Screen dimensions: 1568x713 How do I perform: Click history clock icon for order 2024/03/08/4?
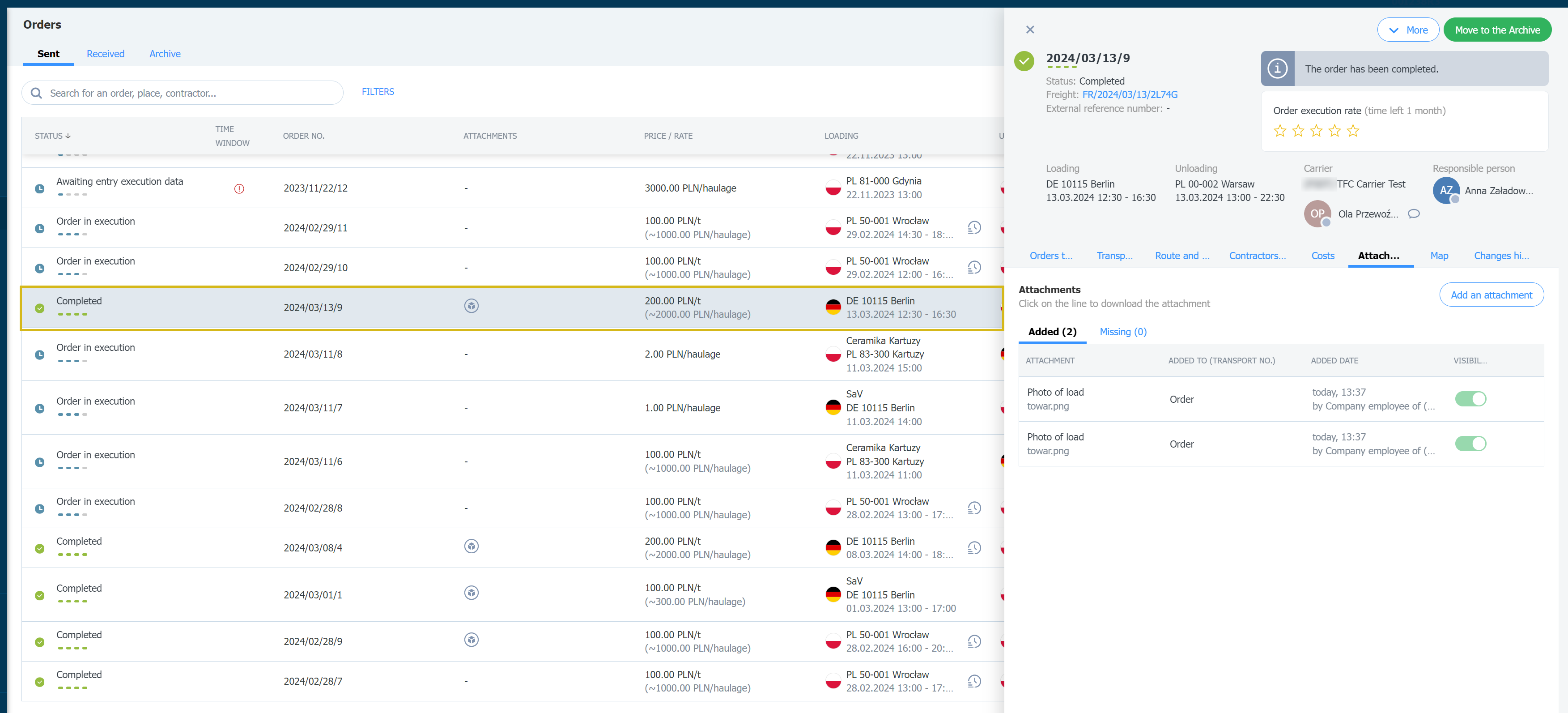974,547
